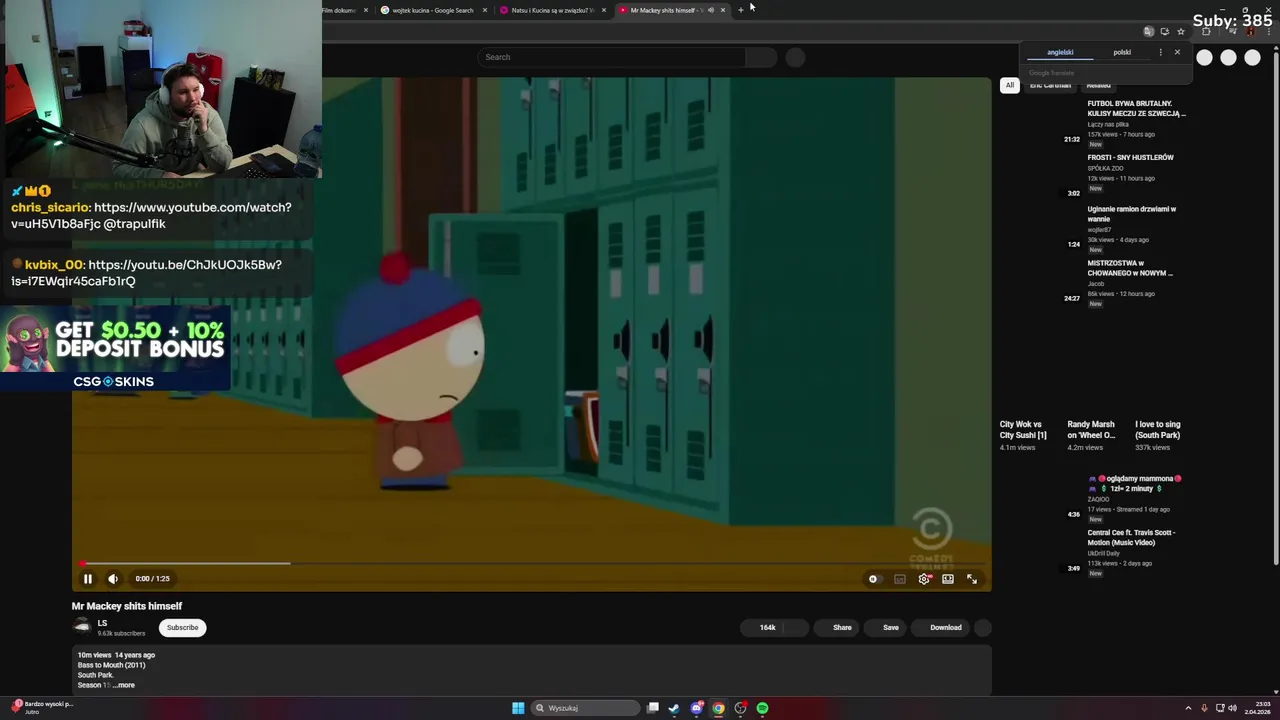This screenshot has height=720, width=1280.
Task: Open the clock showing 23:03
Action: click(1256, 708)
